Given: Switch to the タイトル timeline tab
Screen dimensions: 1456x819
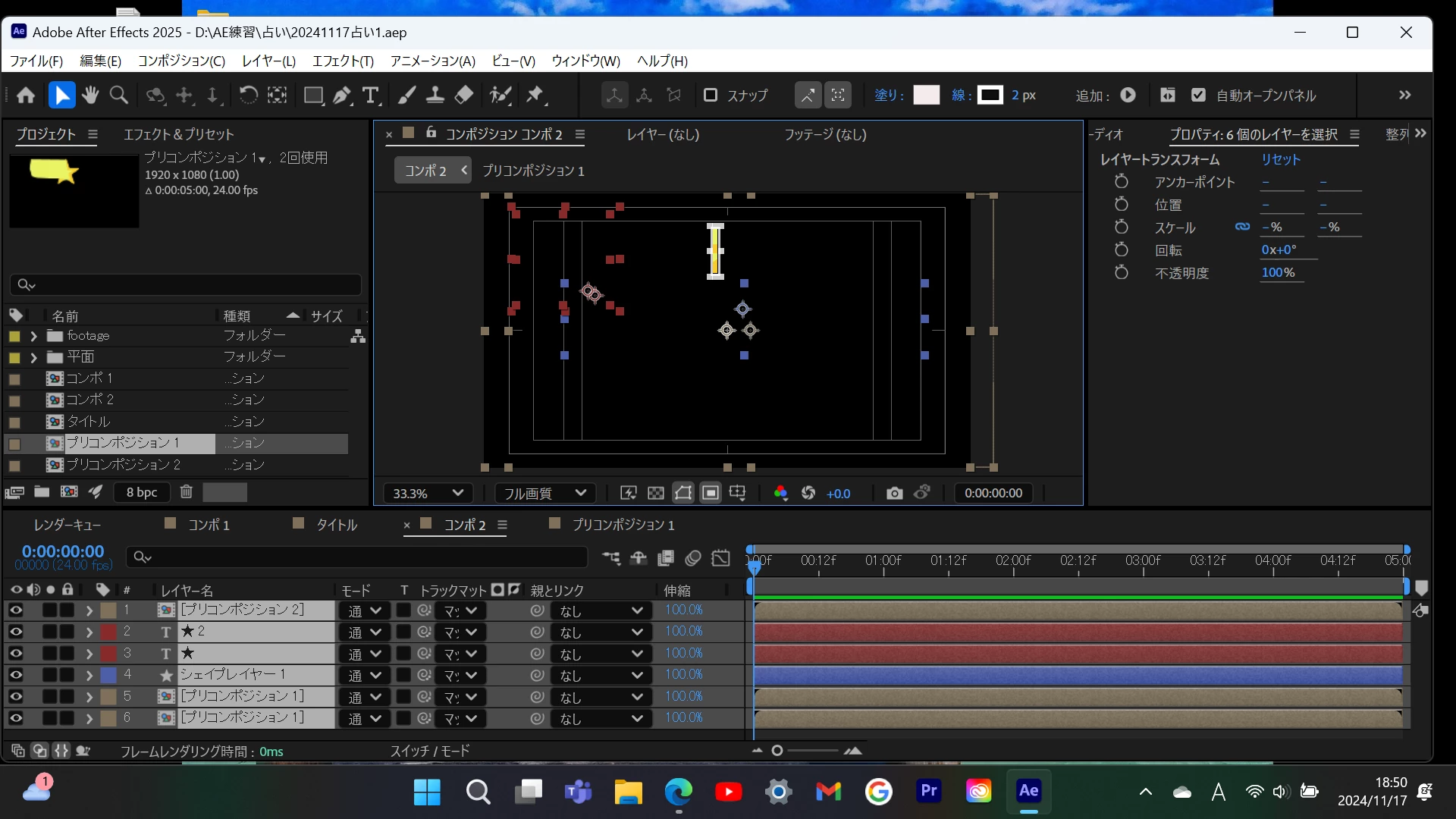Looking at the screenshot, I should [x=336, y=525].
